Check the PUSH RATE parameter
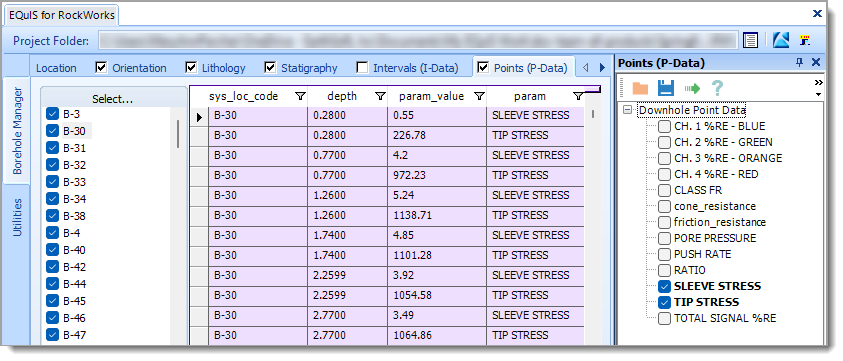843x361 pixels. 665,254
